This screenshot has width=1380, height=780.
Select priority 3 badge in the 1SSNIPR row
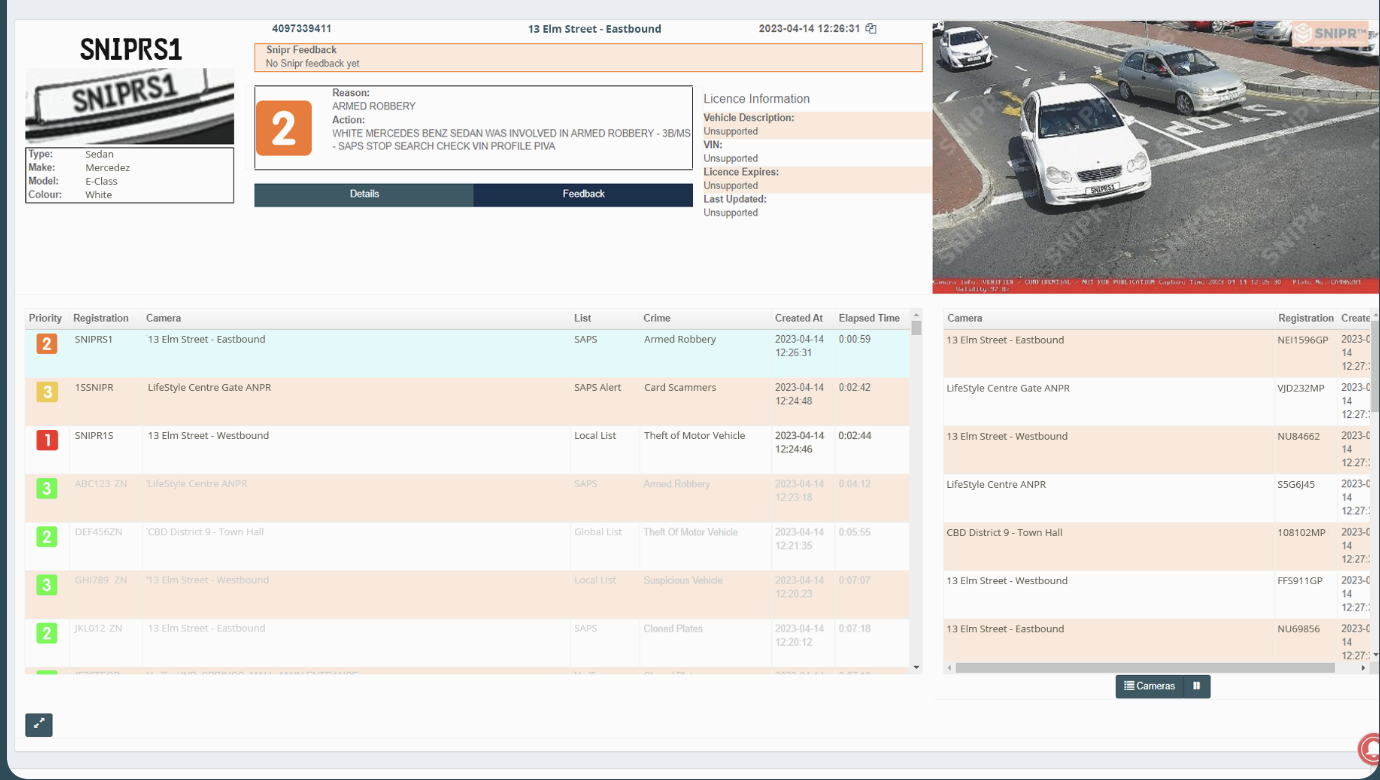point(47,392)
